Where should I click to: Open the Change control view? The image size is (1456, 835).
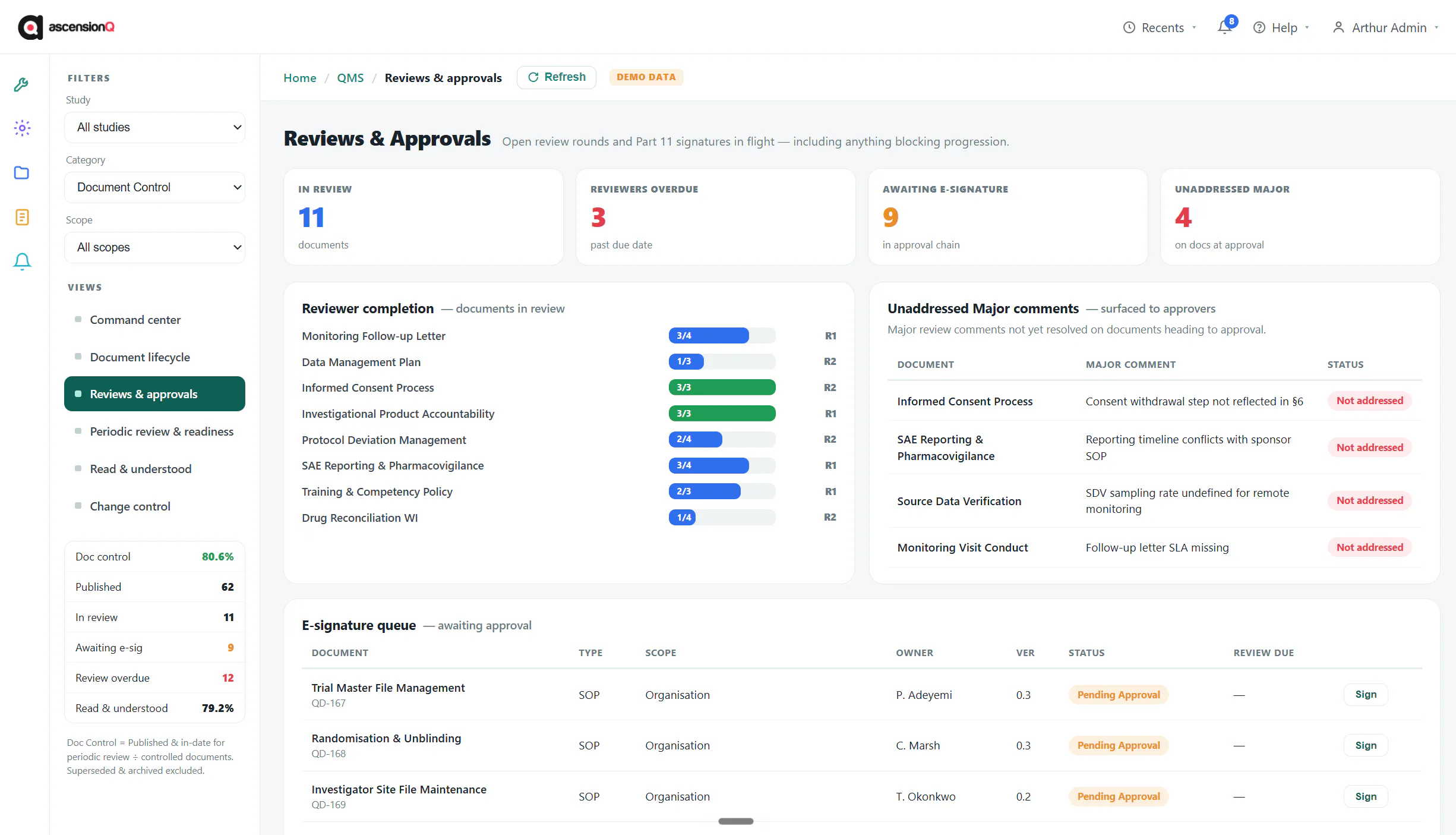pos(154,506)
